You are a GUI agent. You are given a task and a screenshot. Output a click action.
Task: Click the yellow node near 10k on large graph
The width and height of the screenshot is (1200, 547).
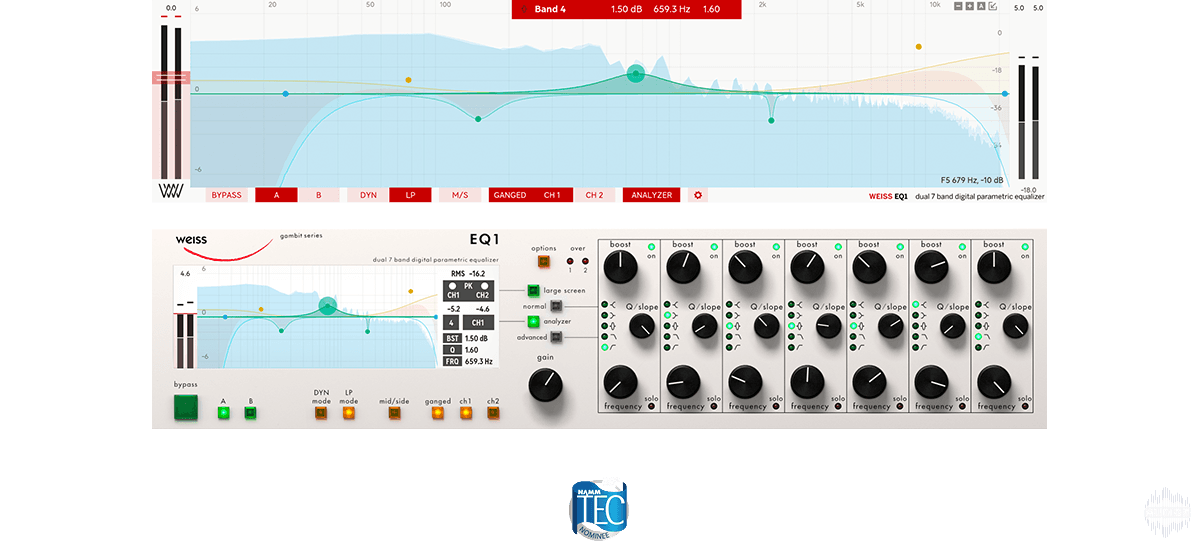(x=919, y=46)
